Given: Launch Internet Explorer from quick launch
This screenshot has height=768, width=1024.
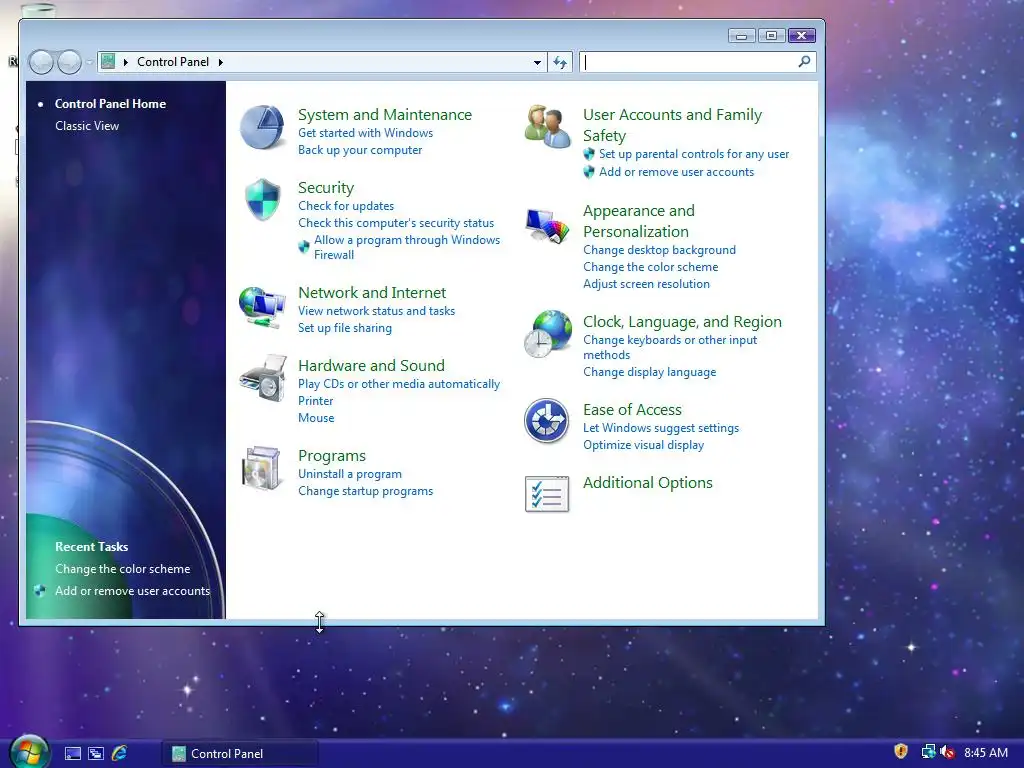Looking at the screenshot, I should click(x=120, y=753).
